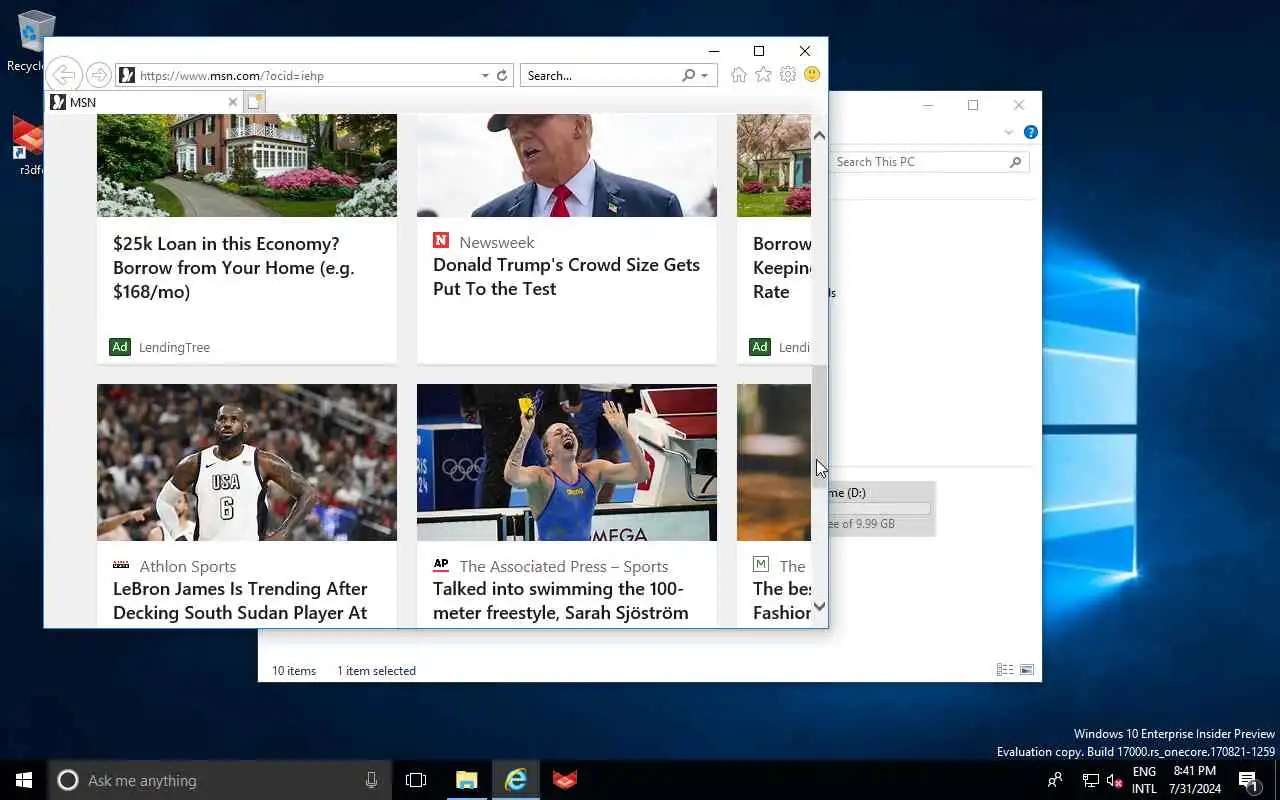Click the house photo above the loan ad

[247, 165]
